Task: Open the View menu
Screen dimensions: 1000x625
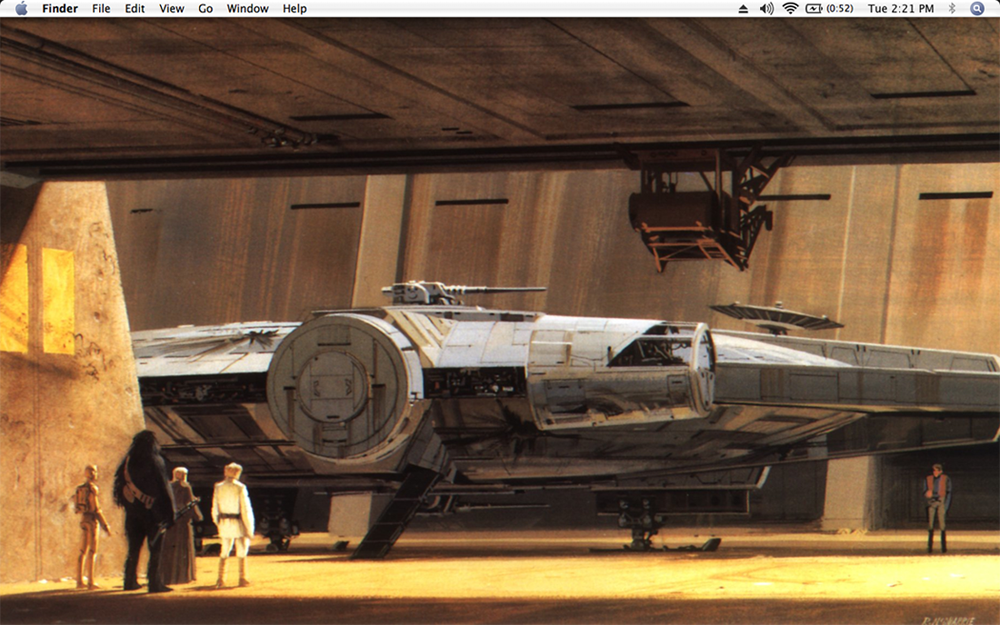Action: 172,8
